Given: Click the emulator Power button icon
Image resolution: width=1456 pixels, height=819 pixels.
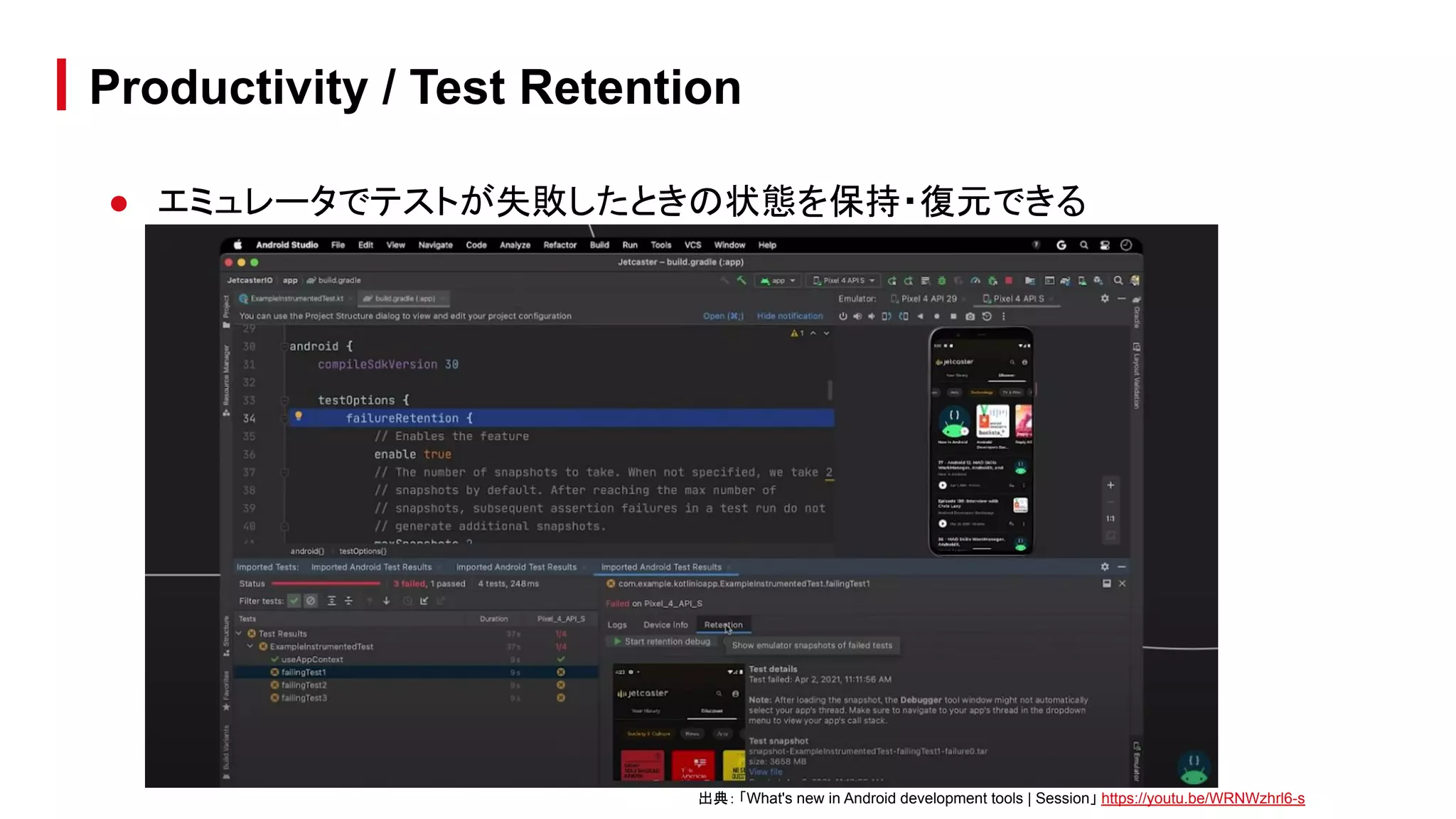Looking at the screenshot, I should 842,316.
